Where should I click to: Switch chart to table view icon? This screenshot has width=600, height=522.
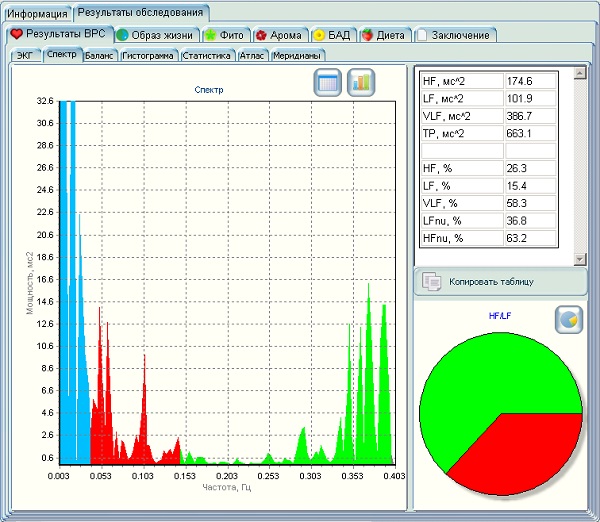327,82
